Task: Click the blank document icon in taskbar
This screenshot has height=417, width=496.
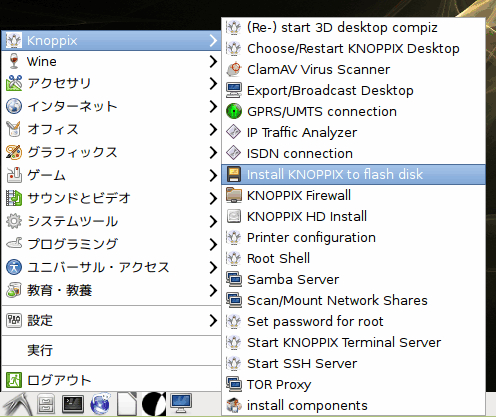Action: tap(127, 404)
